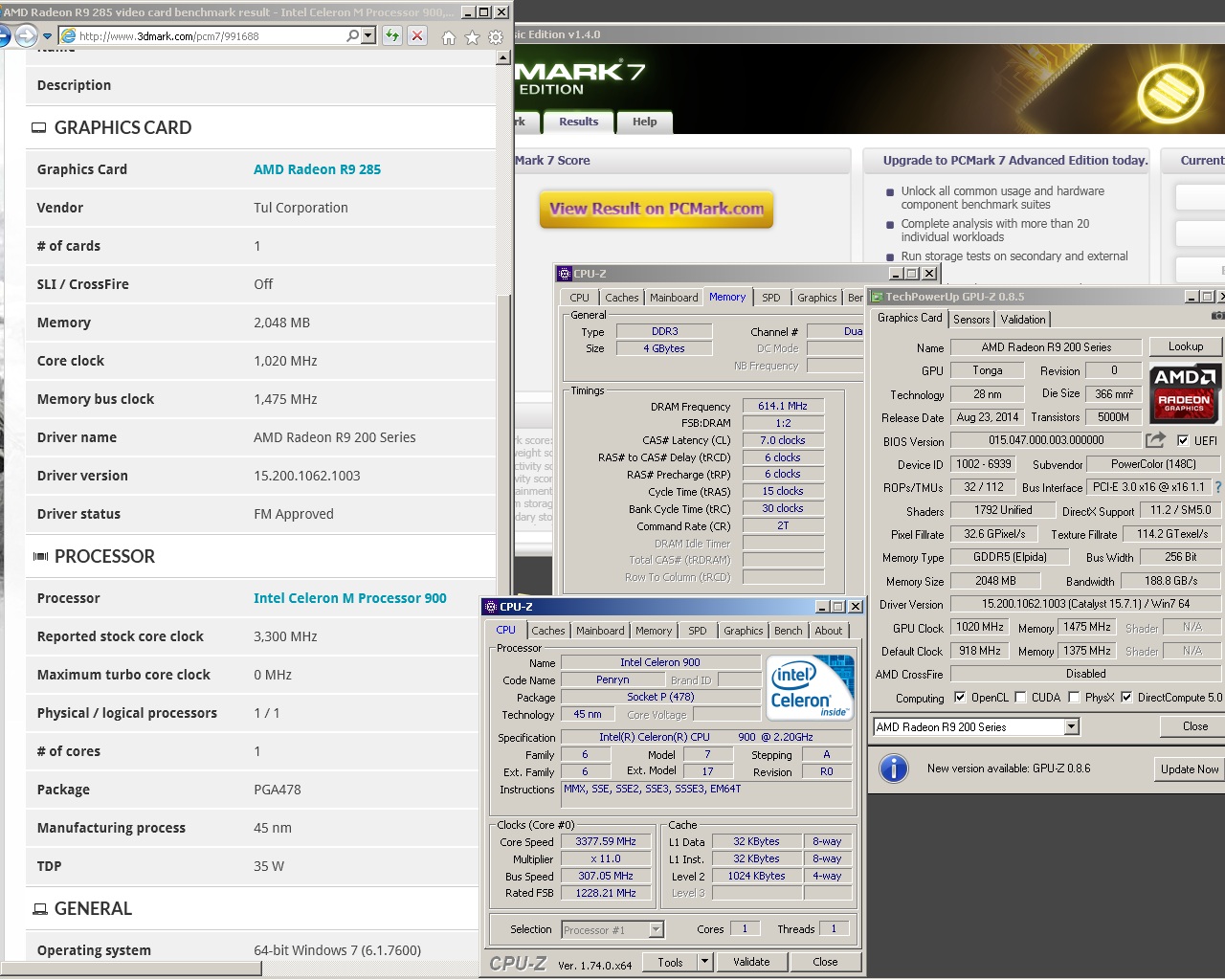Click the Memory CPU-Z window title icon
The height and width of the screenshot is (980, 1225).
[565, 274]
